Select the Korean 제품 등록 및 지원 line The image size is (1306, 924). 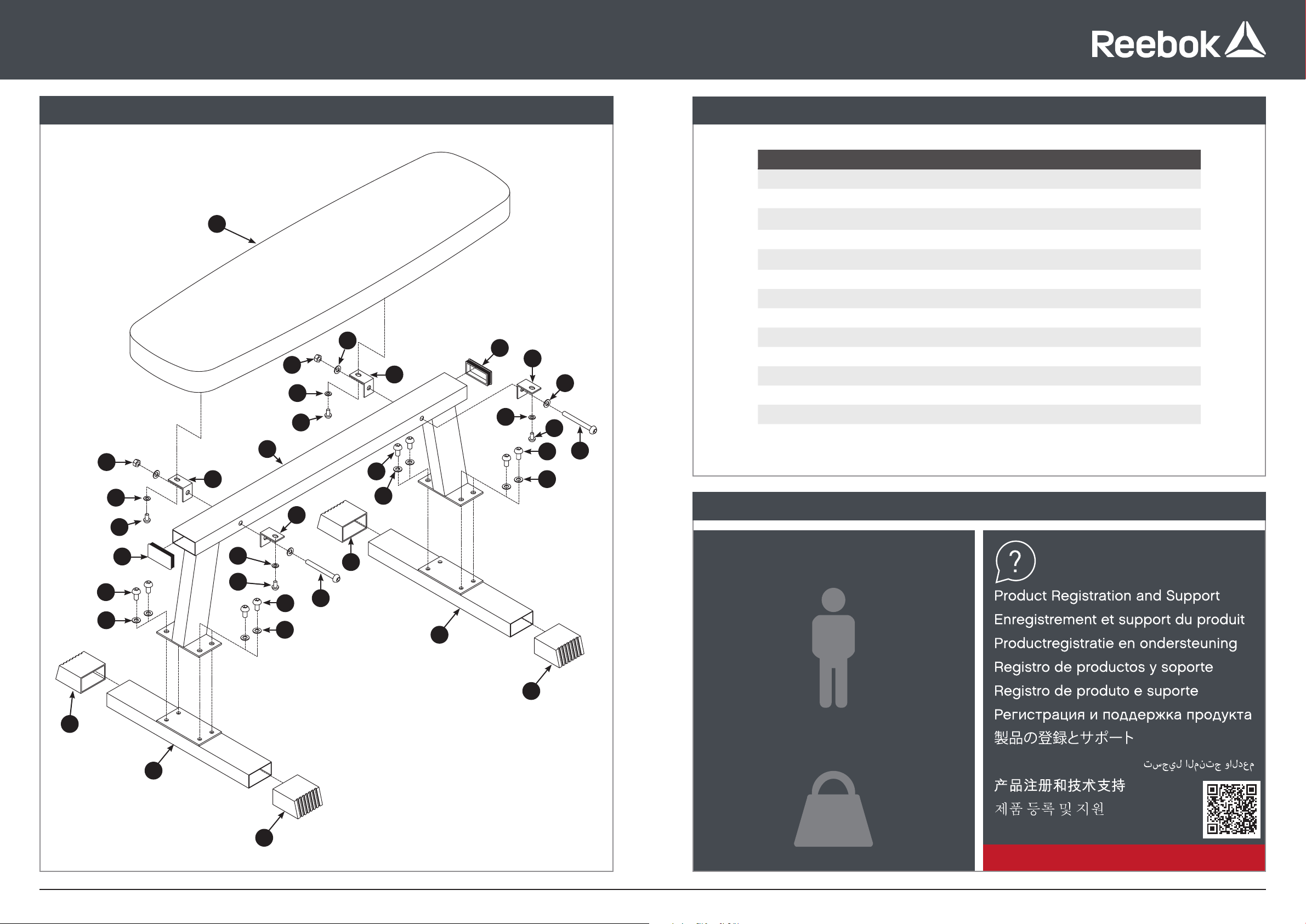1049,809
